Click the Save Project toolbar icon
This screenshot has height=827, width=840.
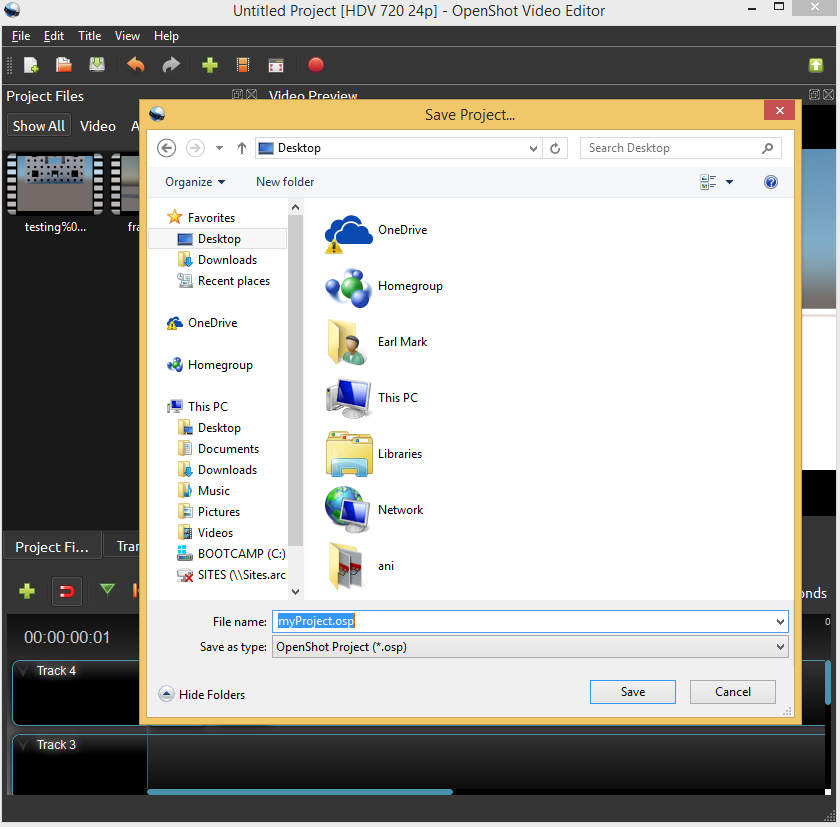click(x=97, y=65)
